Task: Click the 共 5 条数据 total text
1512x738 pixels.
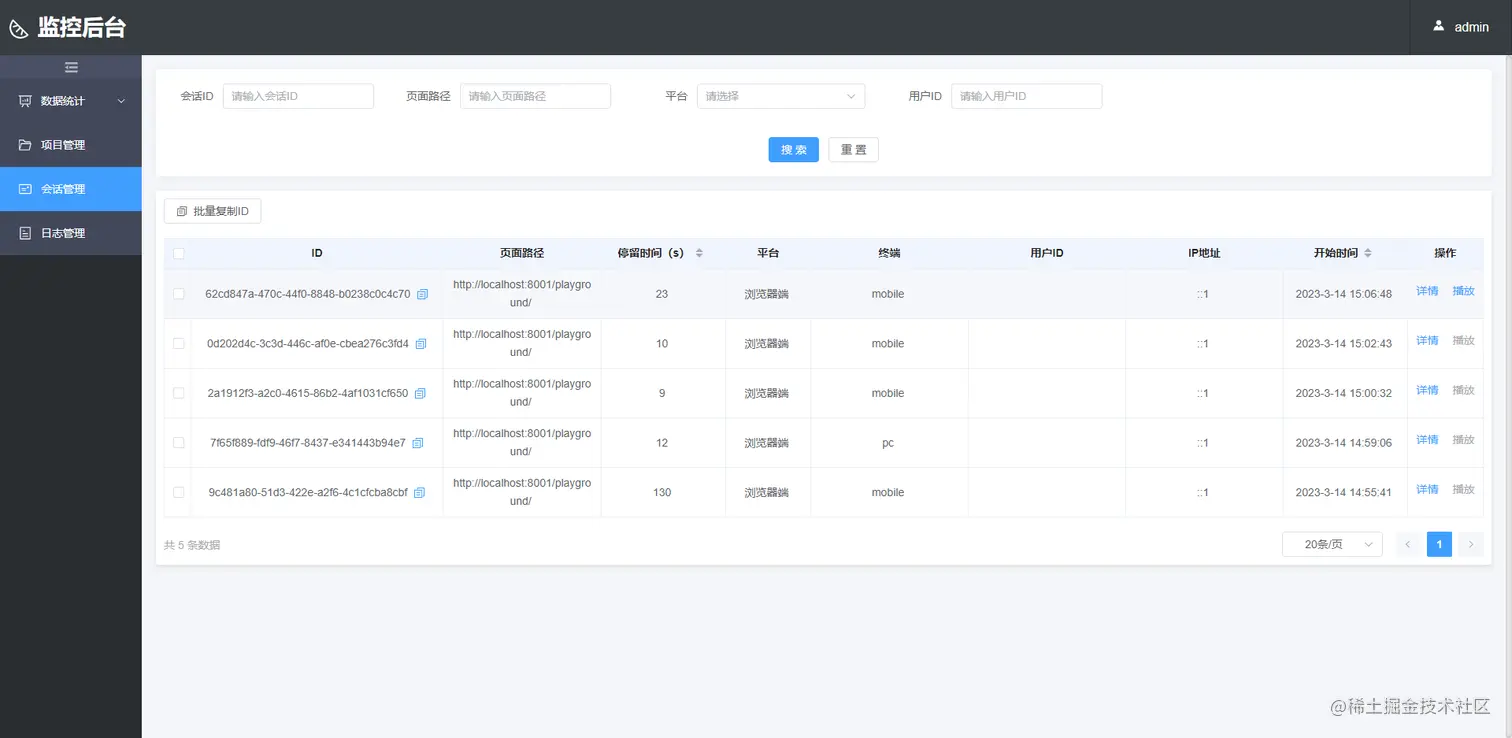Action: 192,545
